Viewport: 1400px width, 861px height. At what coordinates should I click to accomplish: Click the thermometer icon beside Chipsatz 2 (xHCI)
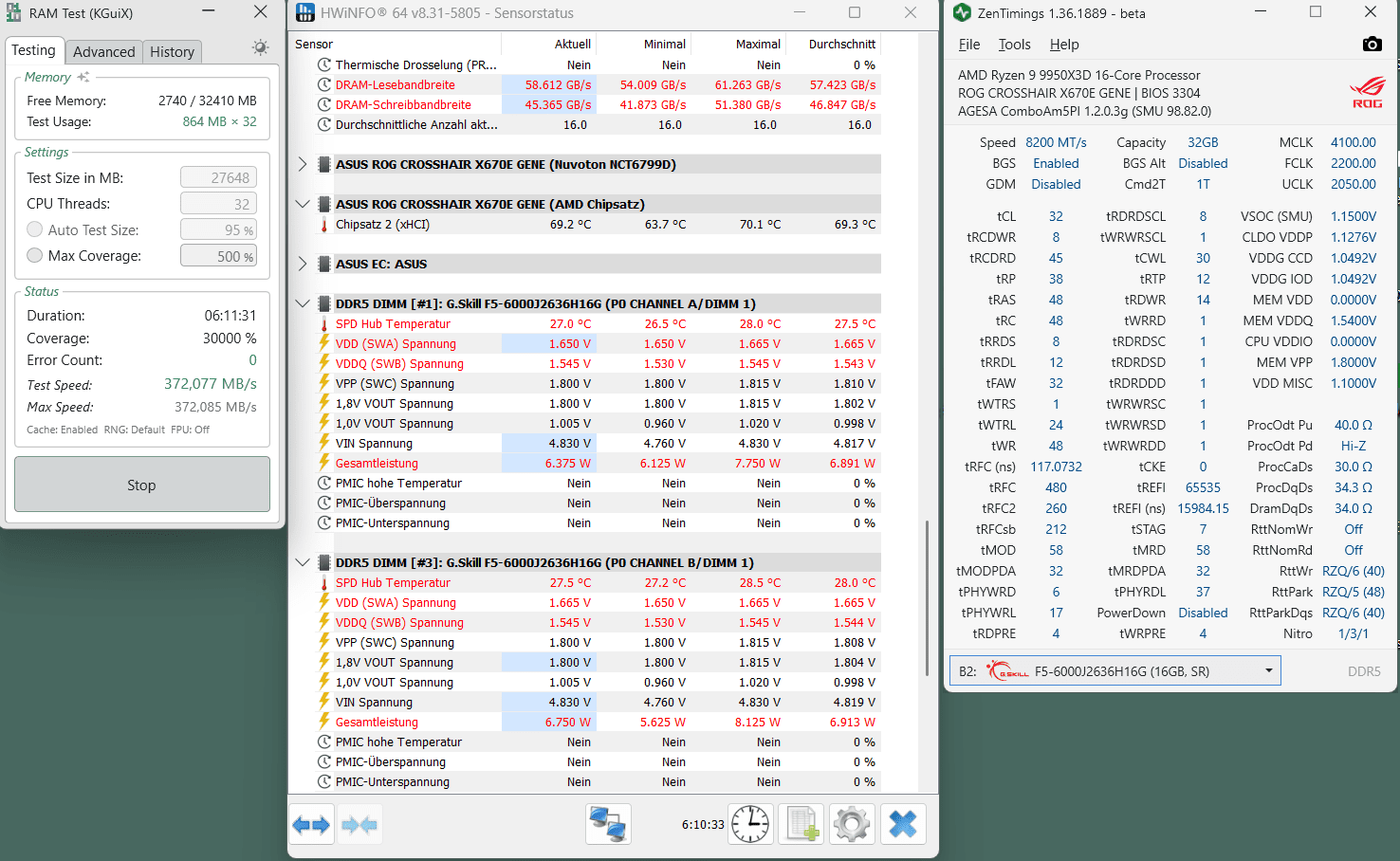pos(324,224)
